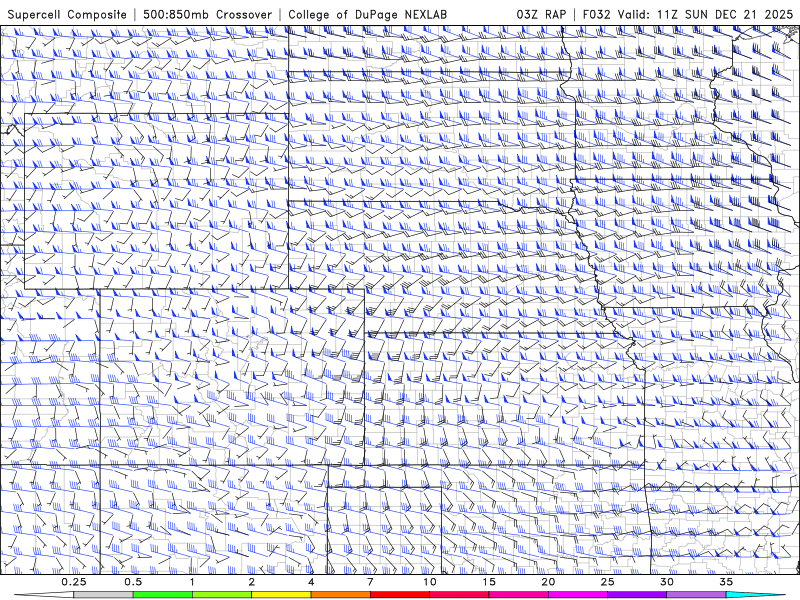Click the legend value 35
Image resolution: width=800 pixels, height=600 pixels.
[x=726, y=582]
